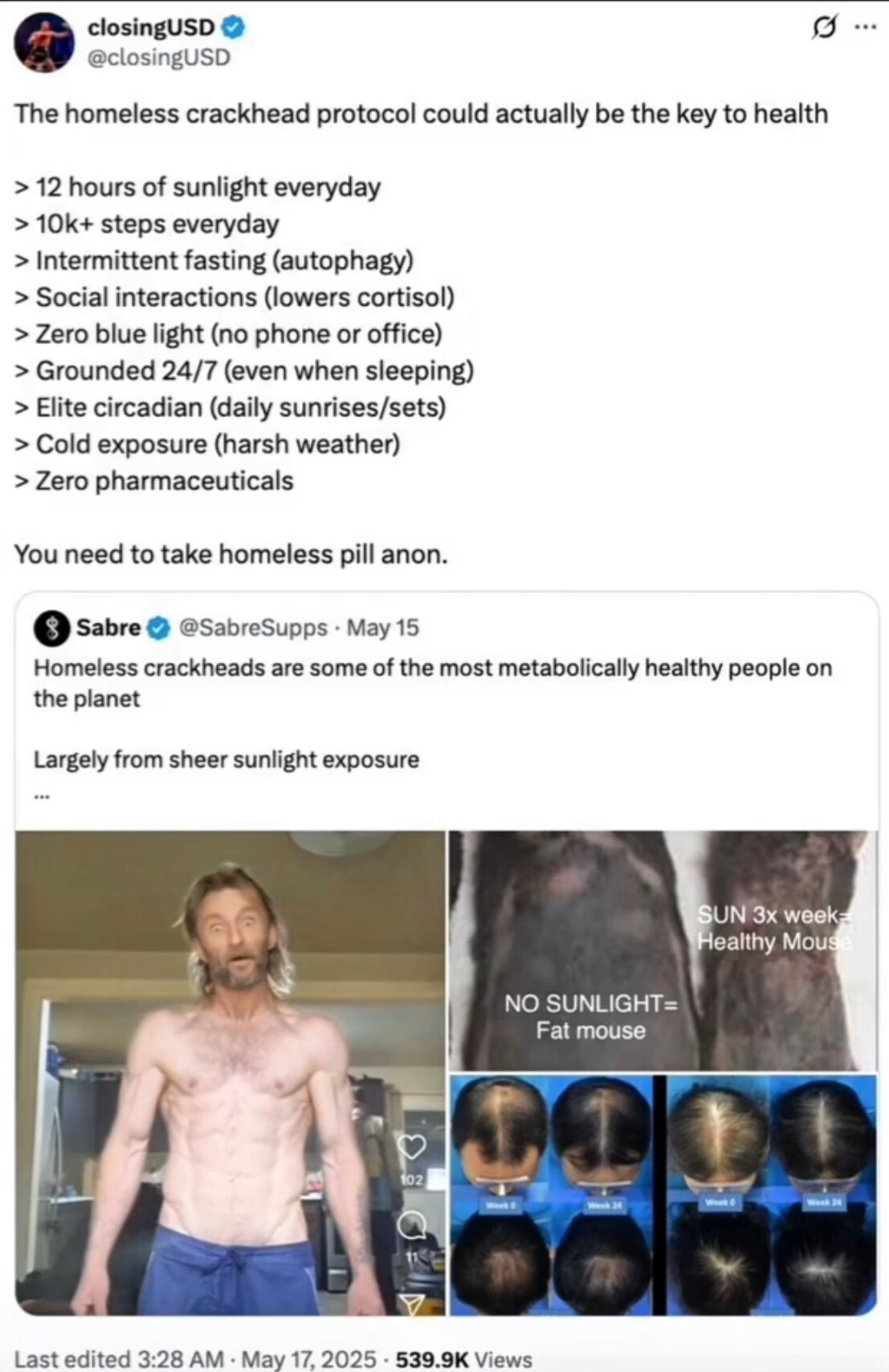Viewport: 889px width, 1372px height.
Task: Open the three-dot more options menu
Action: 865,27
